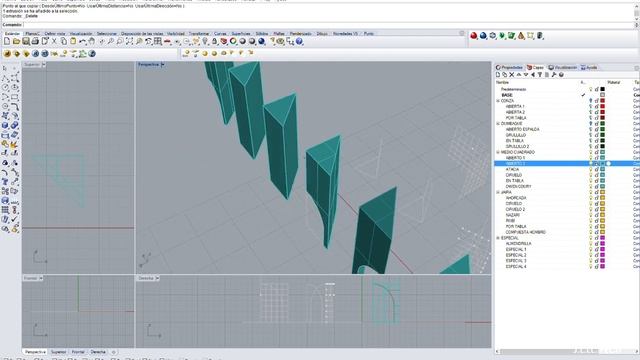The width and height of the screenshot is (640, 360).
Task: Move layer down with triangle arrow icon
Action: coord(526,75)
